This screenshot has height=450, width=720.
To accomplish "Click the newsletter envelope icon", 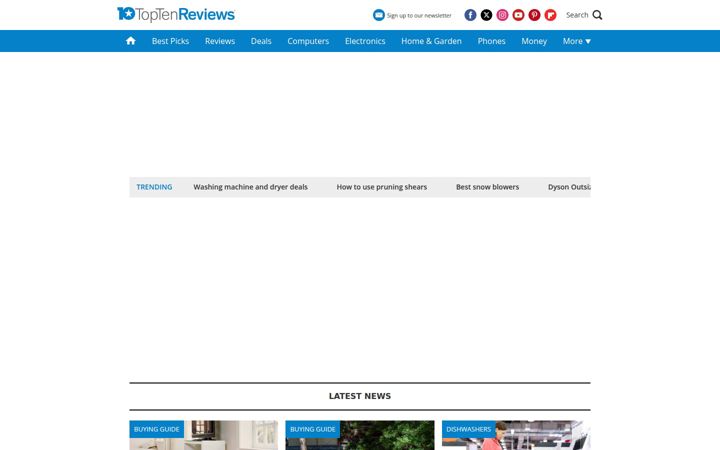I will (x=378, y=15).
